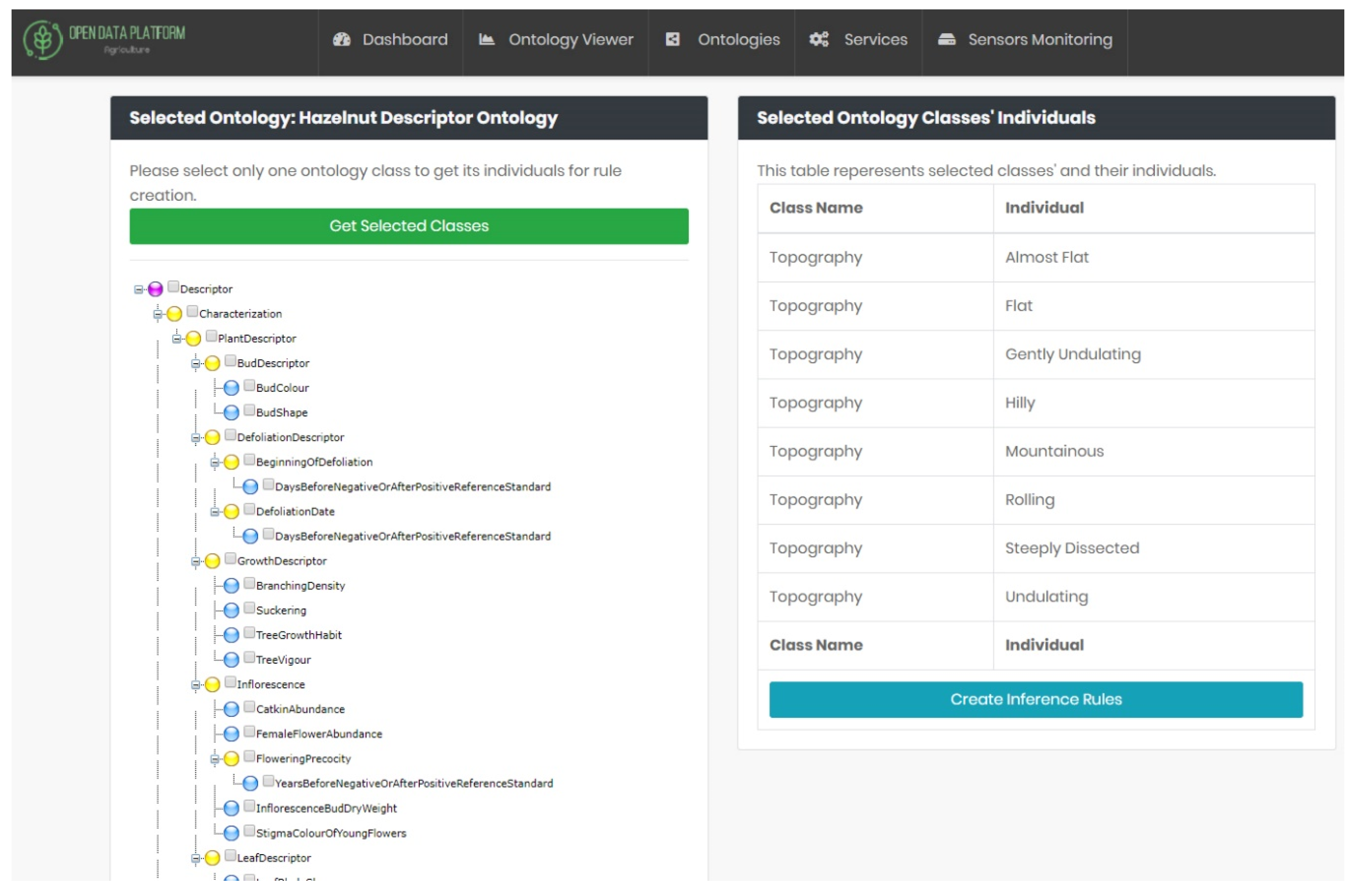Click the Sensors Monitoring drive icon
1353x896 pixels.
tap(947, 39)
